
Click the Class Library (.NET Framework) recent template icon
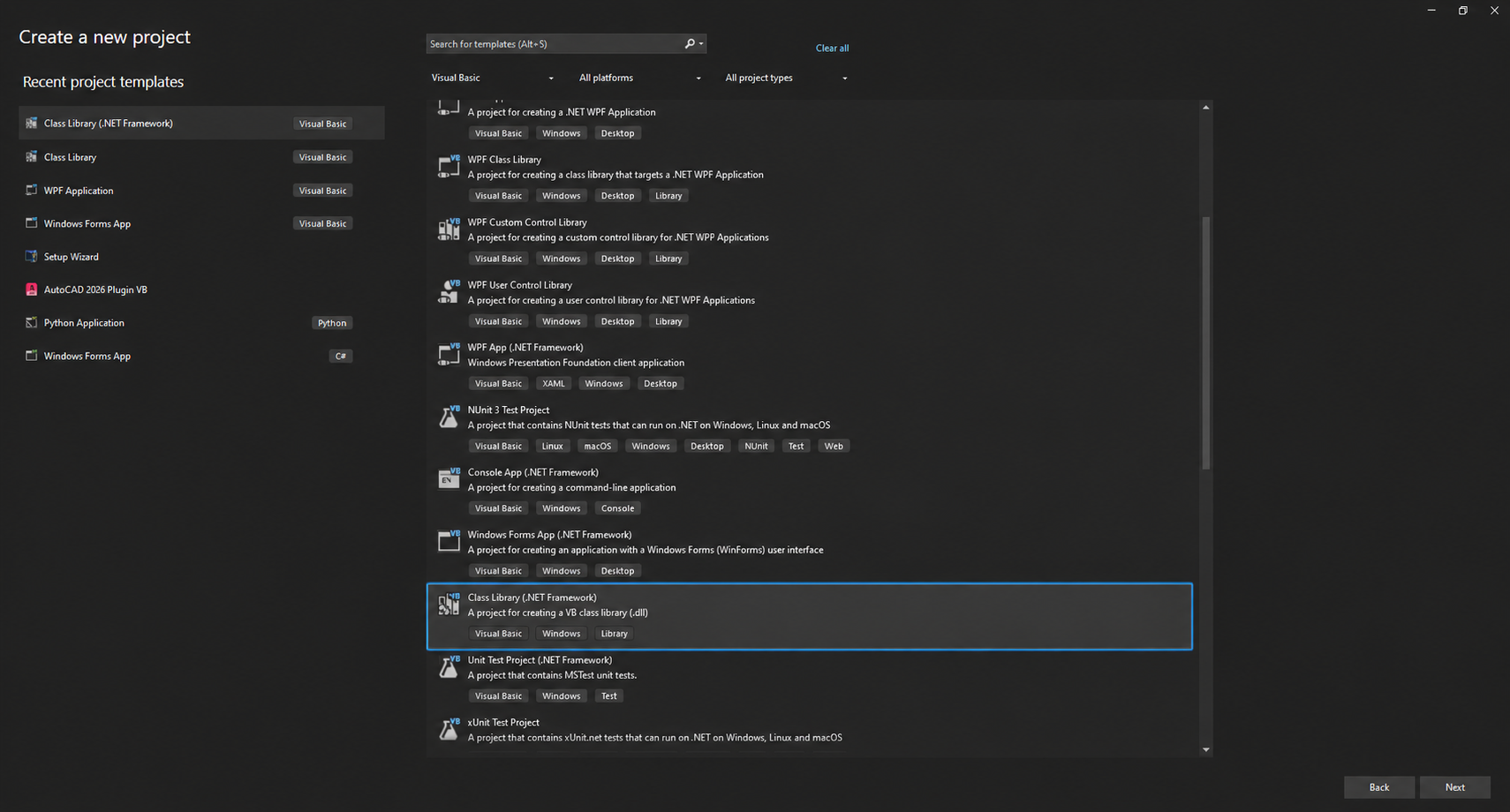[32, 124]
